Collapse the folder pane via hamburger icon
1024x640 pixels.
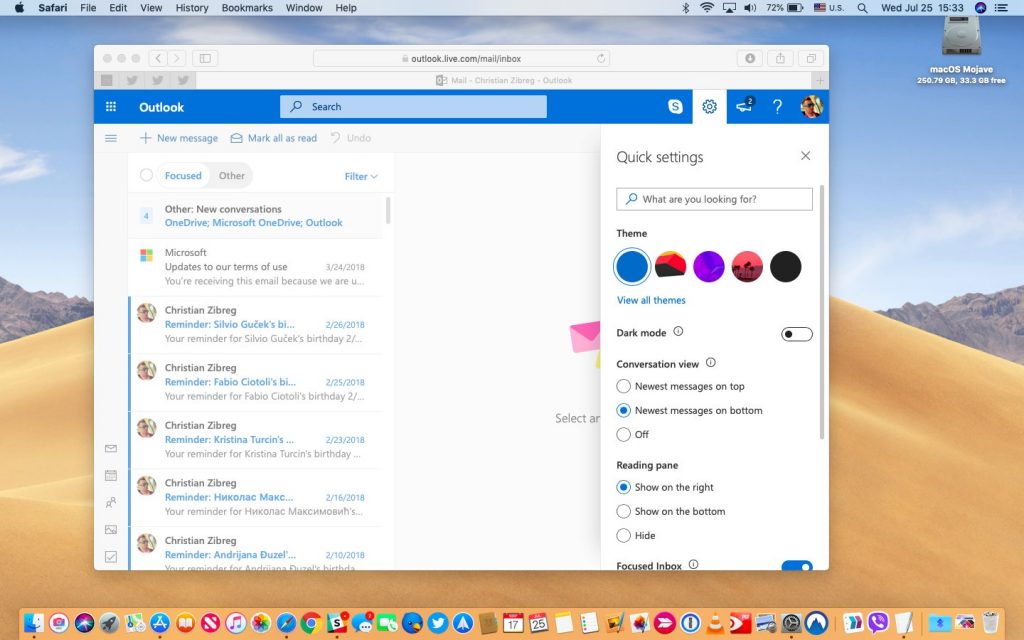[111, 138]
